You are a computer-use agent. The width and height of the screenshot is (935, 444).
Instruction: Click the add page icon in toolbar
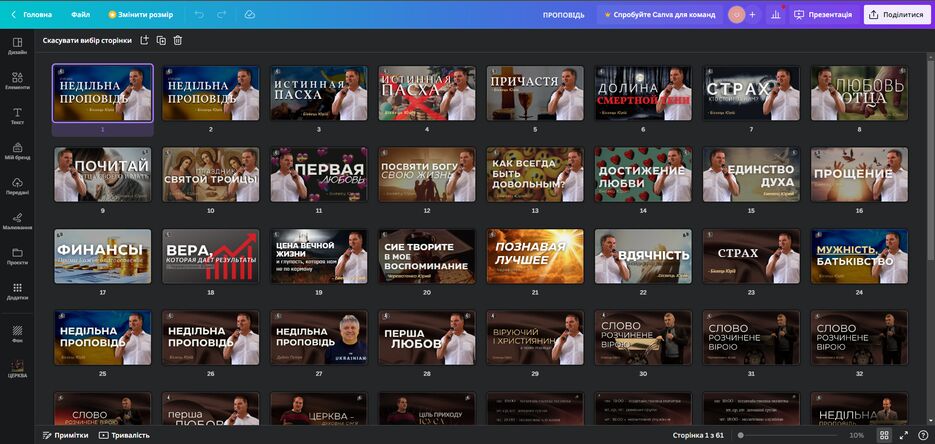(x=144, y=40)
